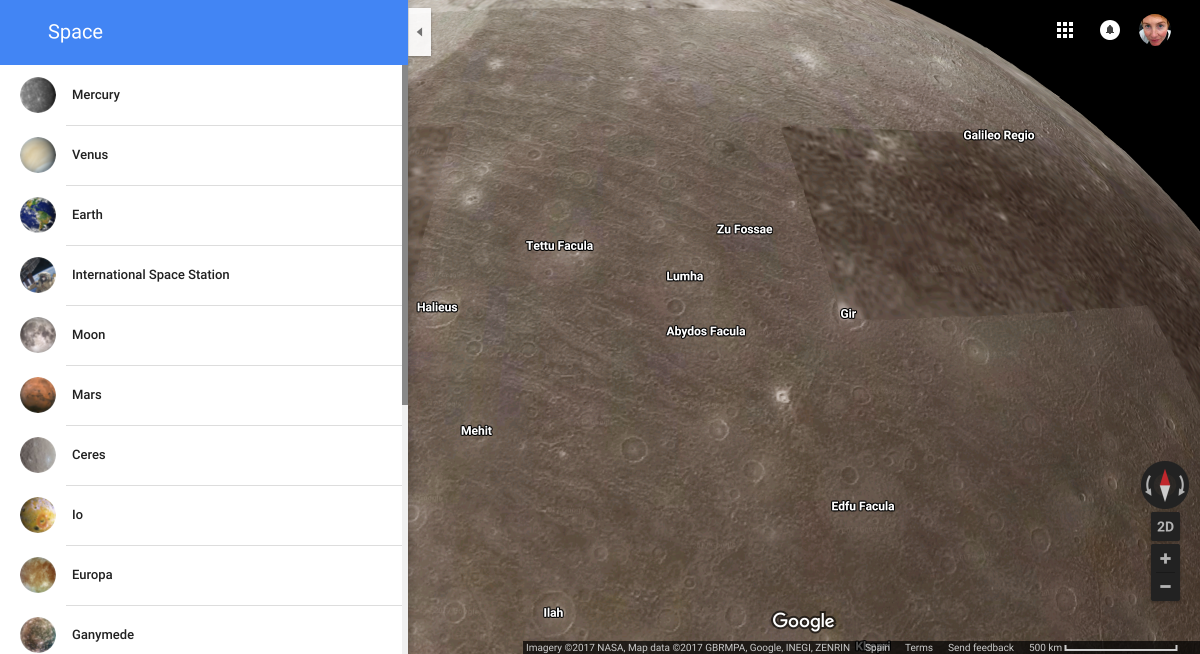Zoom in with the plus button

click(x=1165, y=558)
